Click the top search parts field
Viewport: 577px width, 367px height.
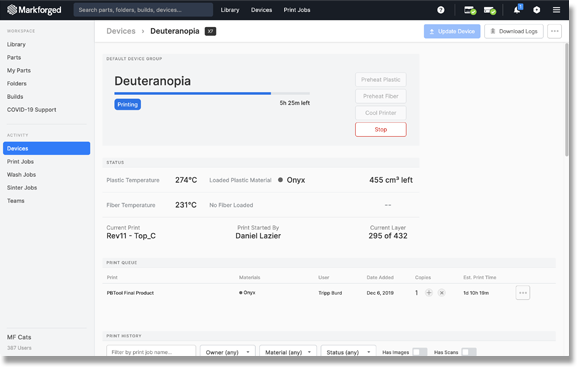click(143, 10)
